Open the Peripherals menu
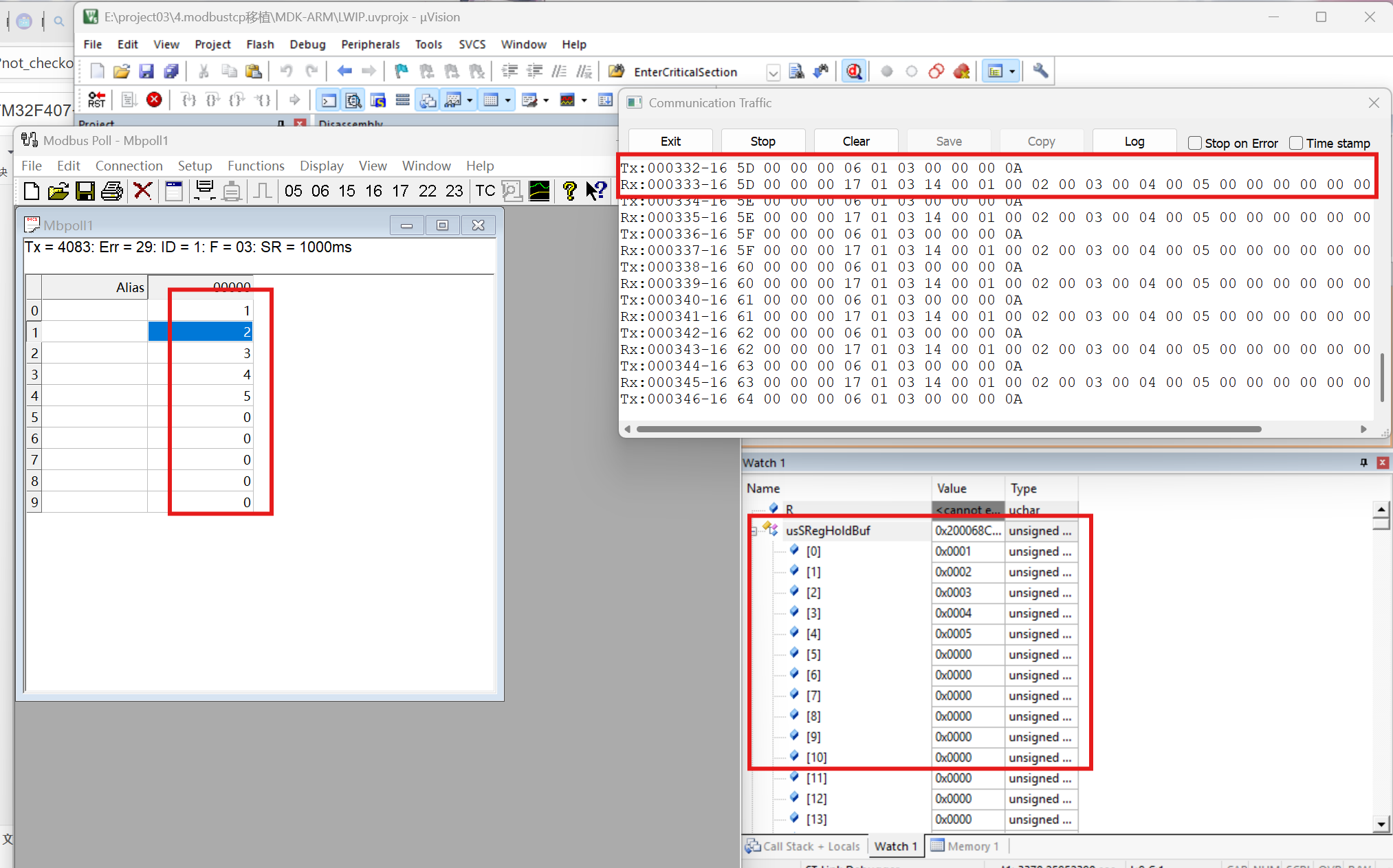Screen dimensions: 1393x868 [370, 44]
